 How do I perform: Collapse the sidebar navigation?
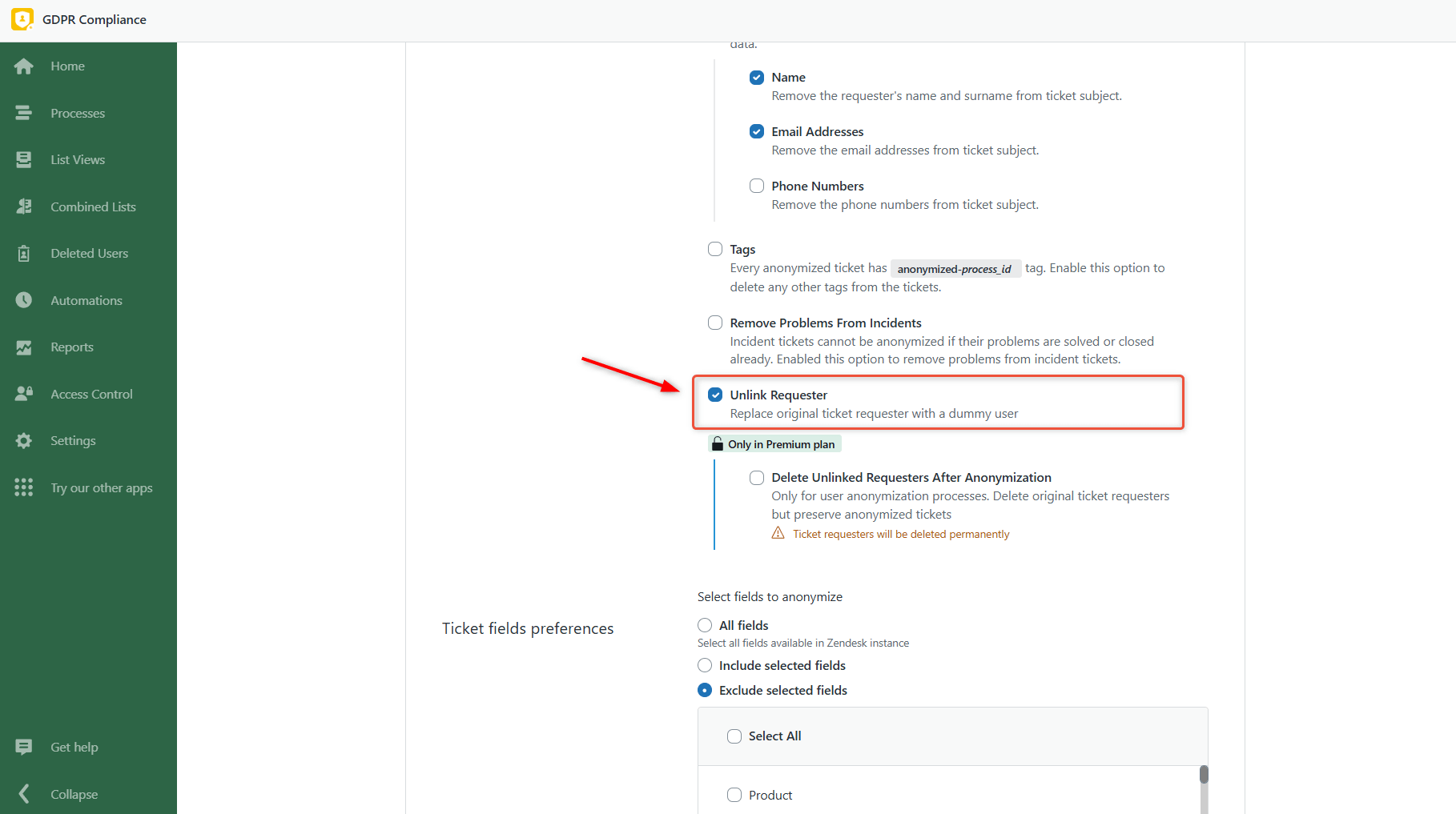(74, 794)
